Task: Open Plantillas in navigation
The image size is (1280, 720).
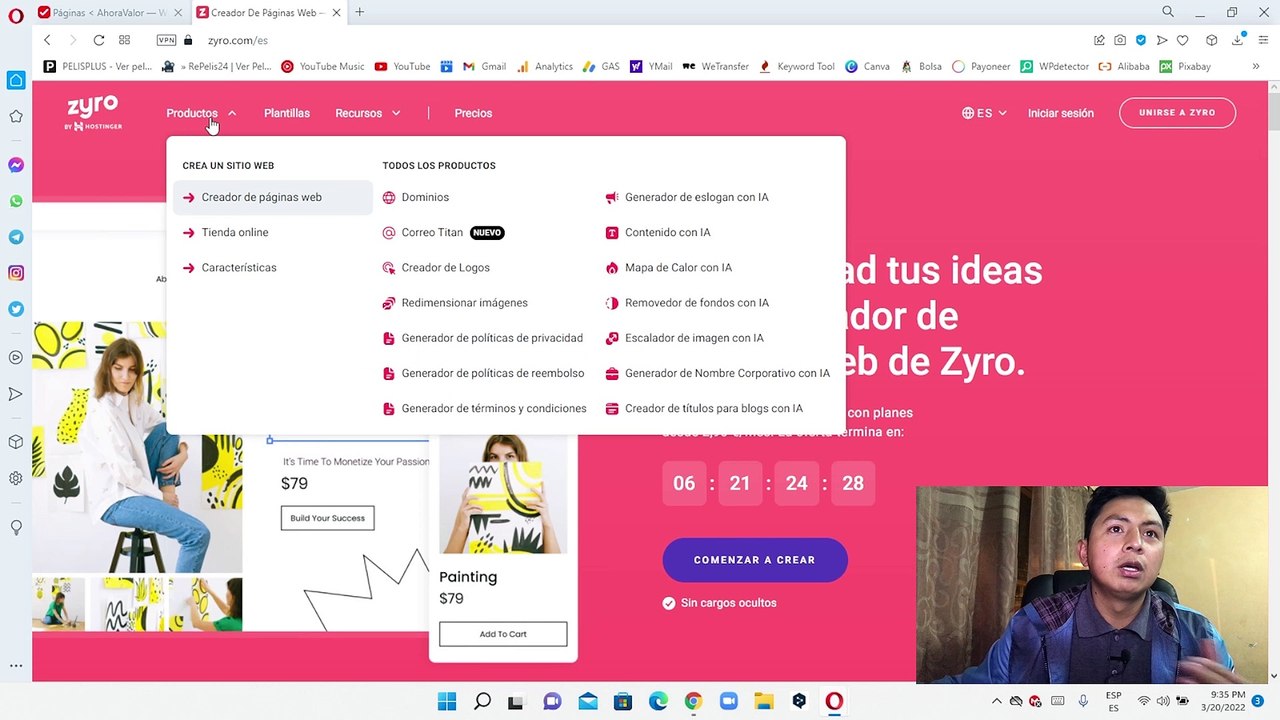Action: tap(287, 113)
